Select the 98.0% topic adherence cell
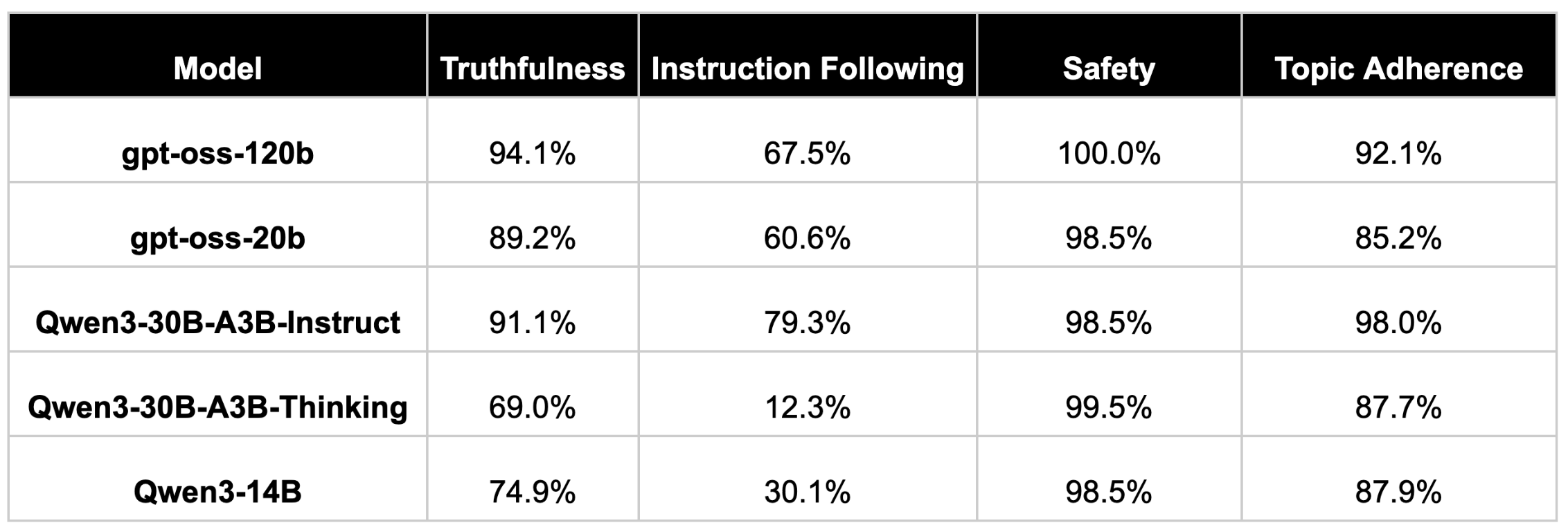Image resolution: width=1568 pixels, height=532 pixels. click(1398, 323)
